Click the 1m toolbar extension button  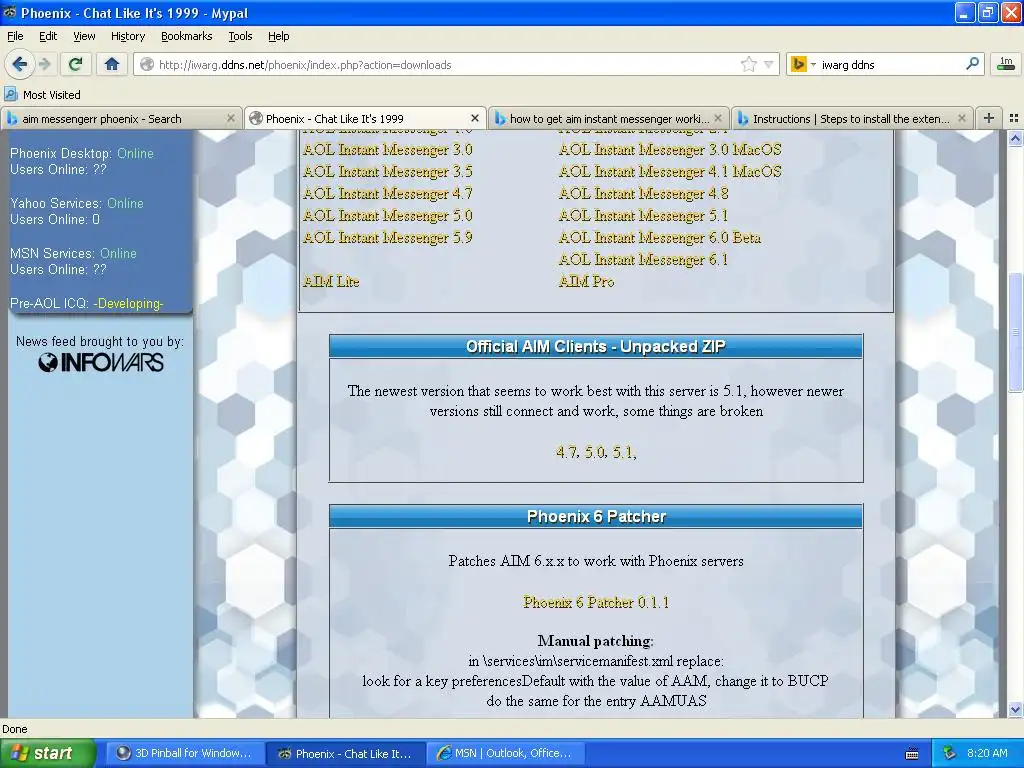1006,64
